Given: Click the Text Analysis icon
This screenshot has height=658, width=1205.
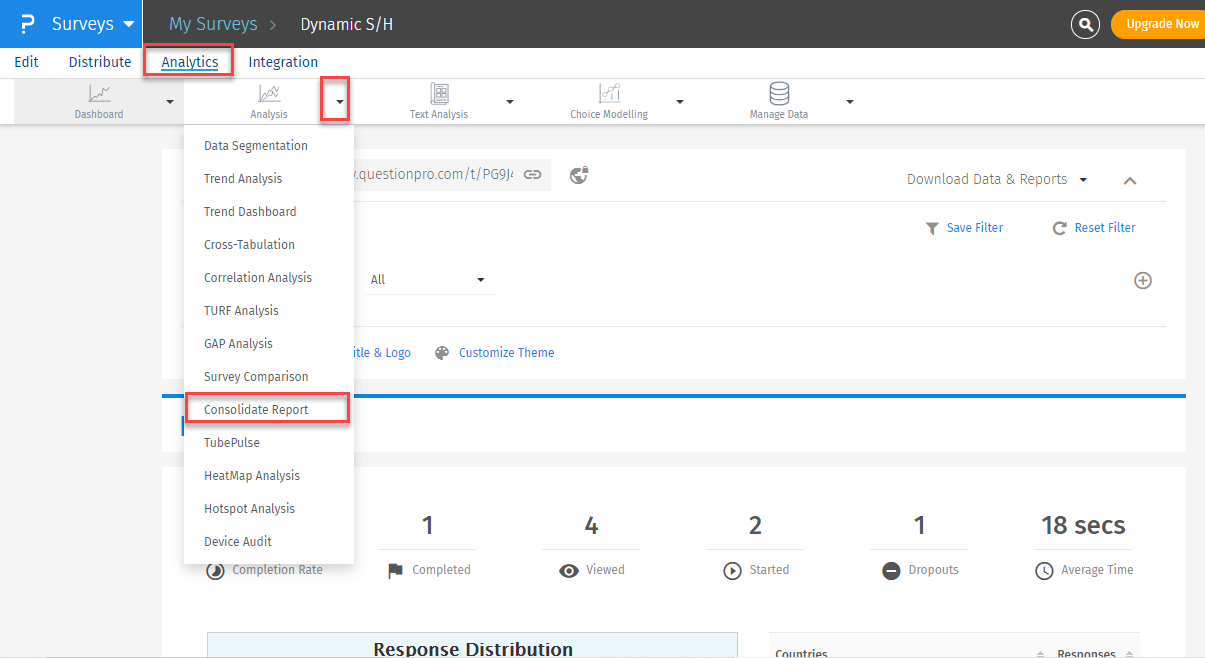Looking at the screenshot, I should [439, 94].
